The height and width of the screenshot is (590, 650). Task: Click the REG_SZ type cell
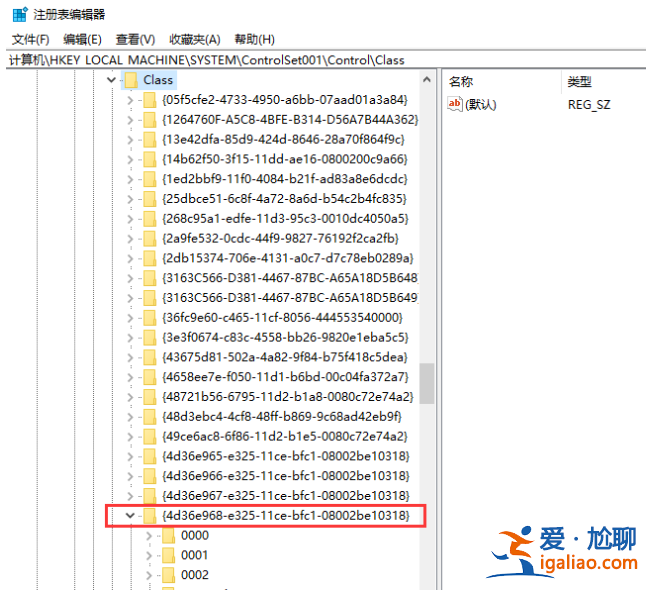pos(589,104)
